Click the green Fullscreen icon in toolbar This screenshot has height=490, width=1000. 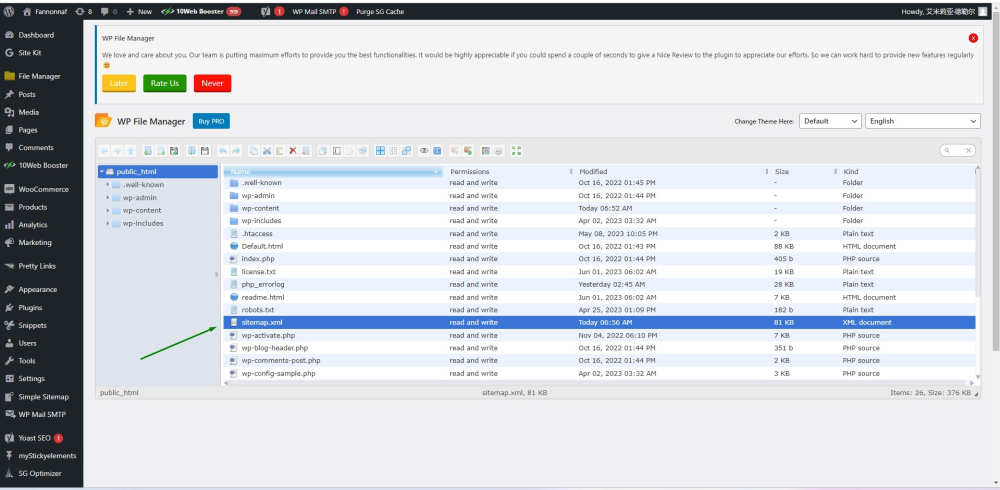tap(516, 151)
